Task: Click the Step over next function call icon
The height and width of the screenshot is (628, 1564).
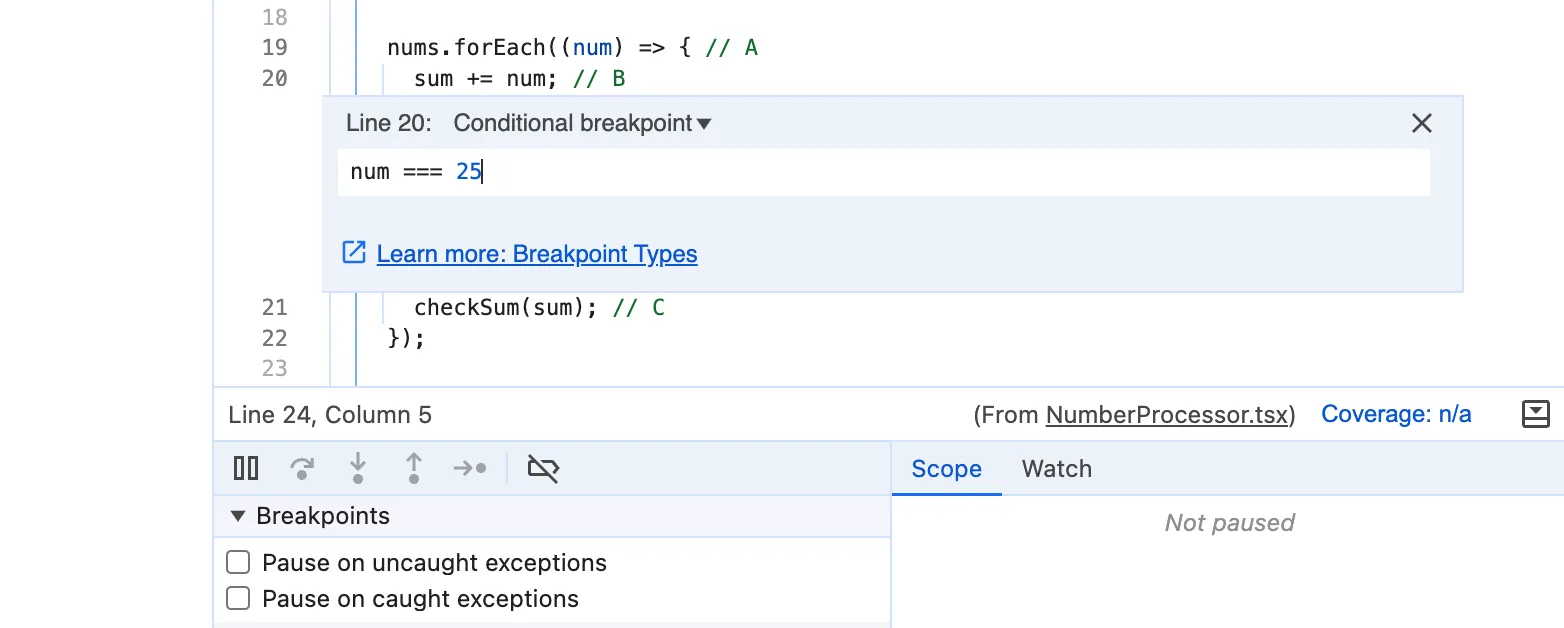Action: pyautogui.click(x=302, y=468)
